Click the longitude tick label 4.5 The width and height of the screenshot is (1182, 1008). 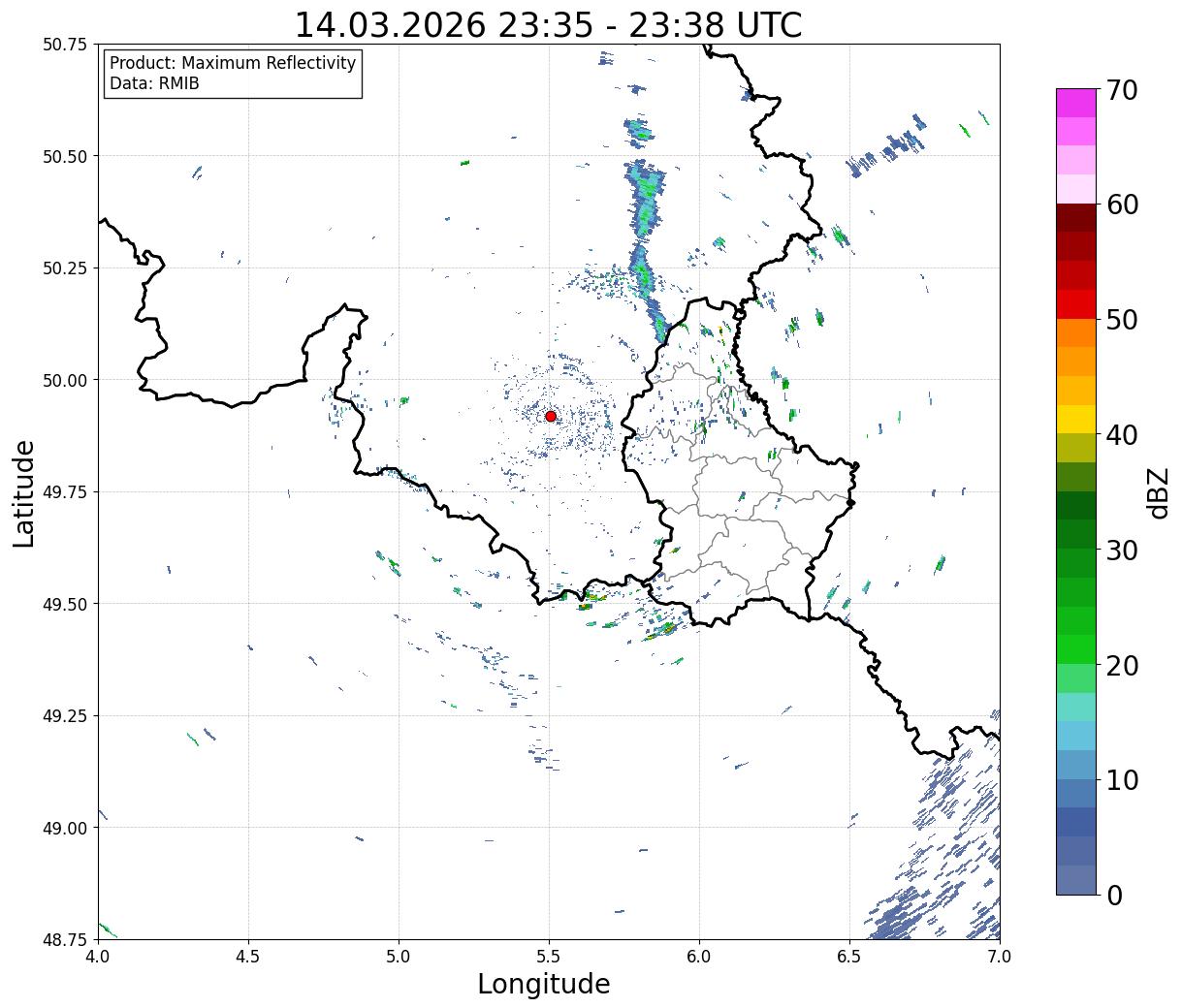click(248, 956)
